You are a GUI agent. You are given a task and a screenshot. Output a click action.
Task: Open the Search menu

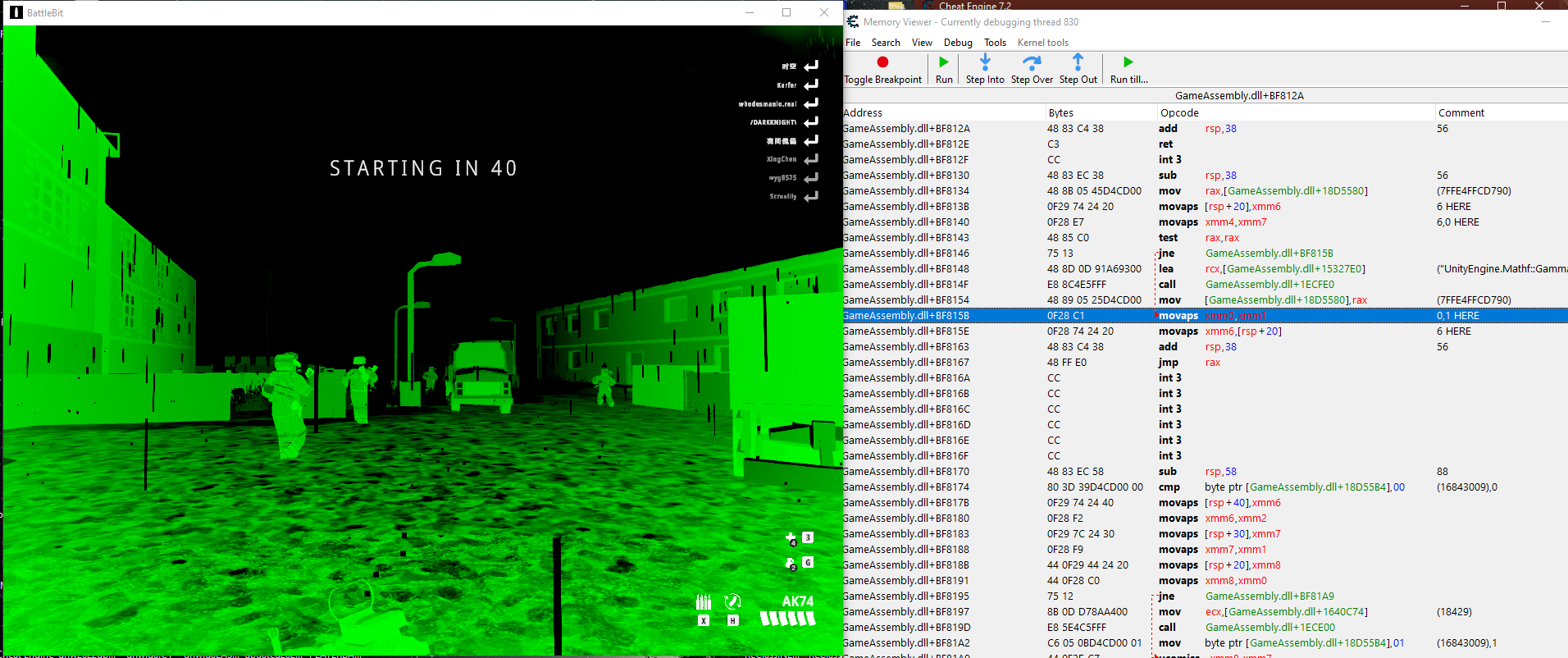pyautogui.click(x=886, y=43)
